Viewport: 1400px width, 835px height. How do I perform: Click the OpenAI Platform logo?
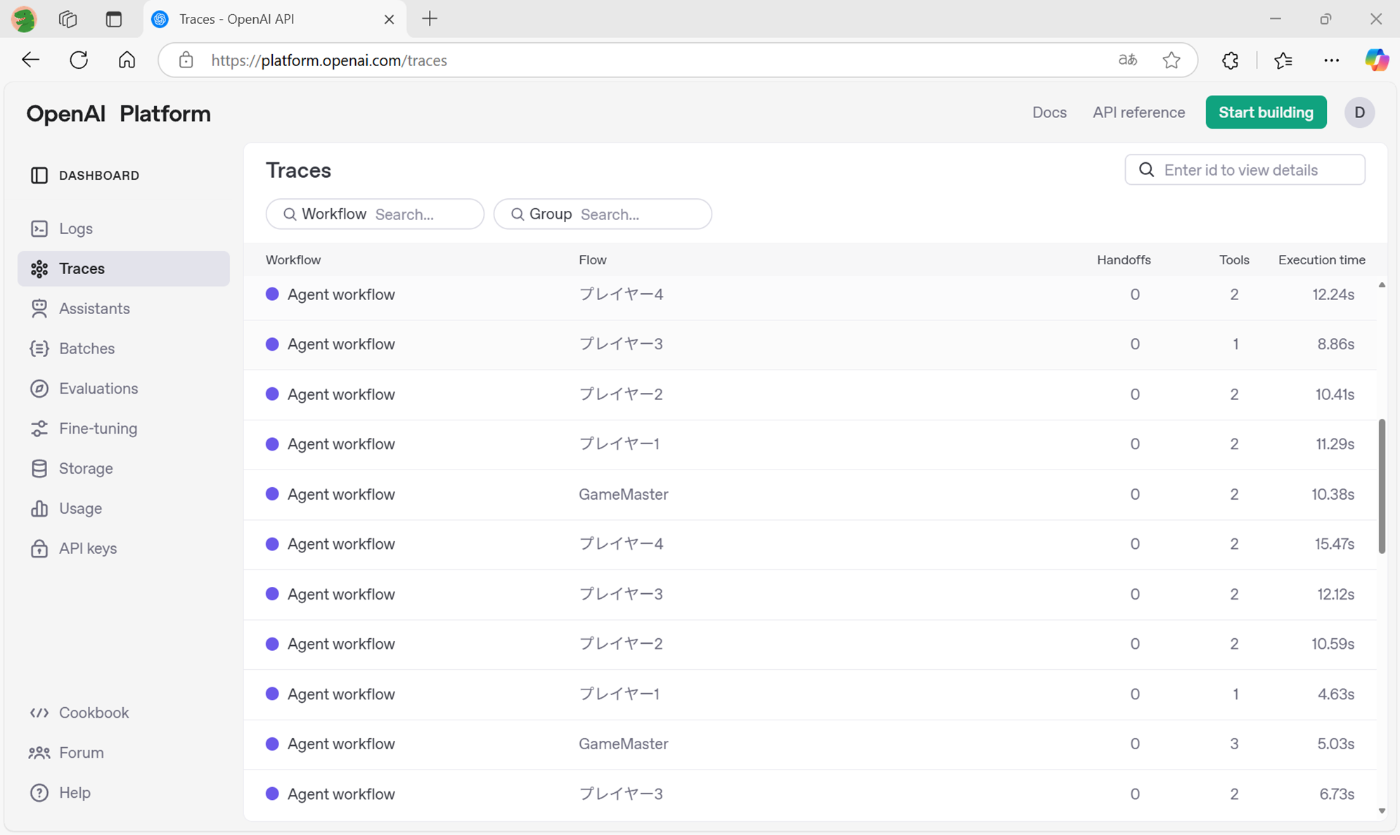(x=118, y=114)
